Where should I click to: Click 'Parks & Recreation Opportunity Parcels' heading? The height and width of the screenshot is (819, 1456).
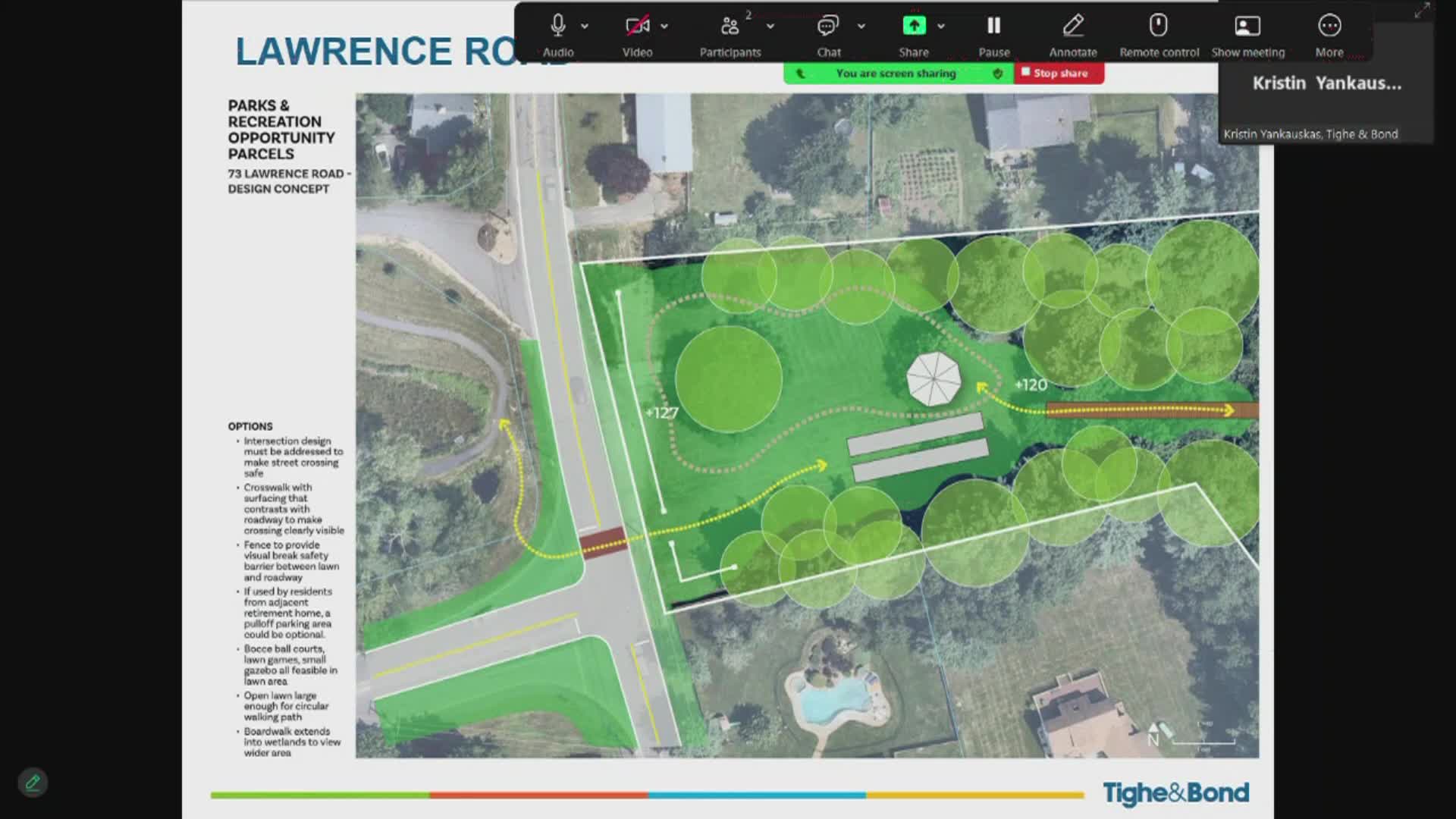coord(281,130)
